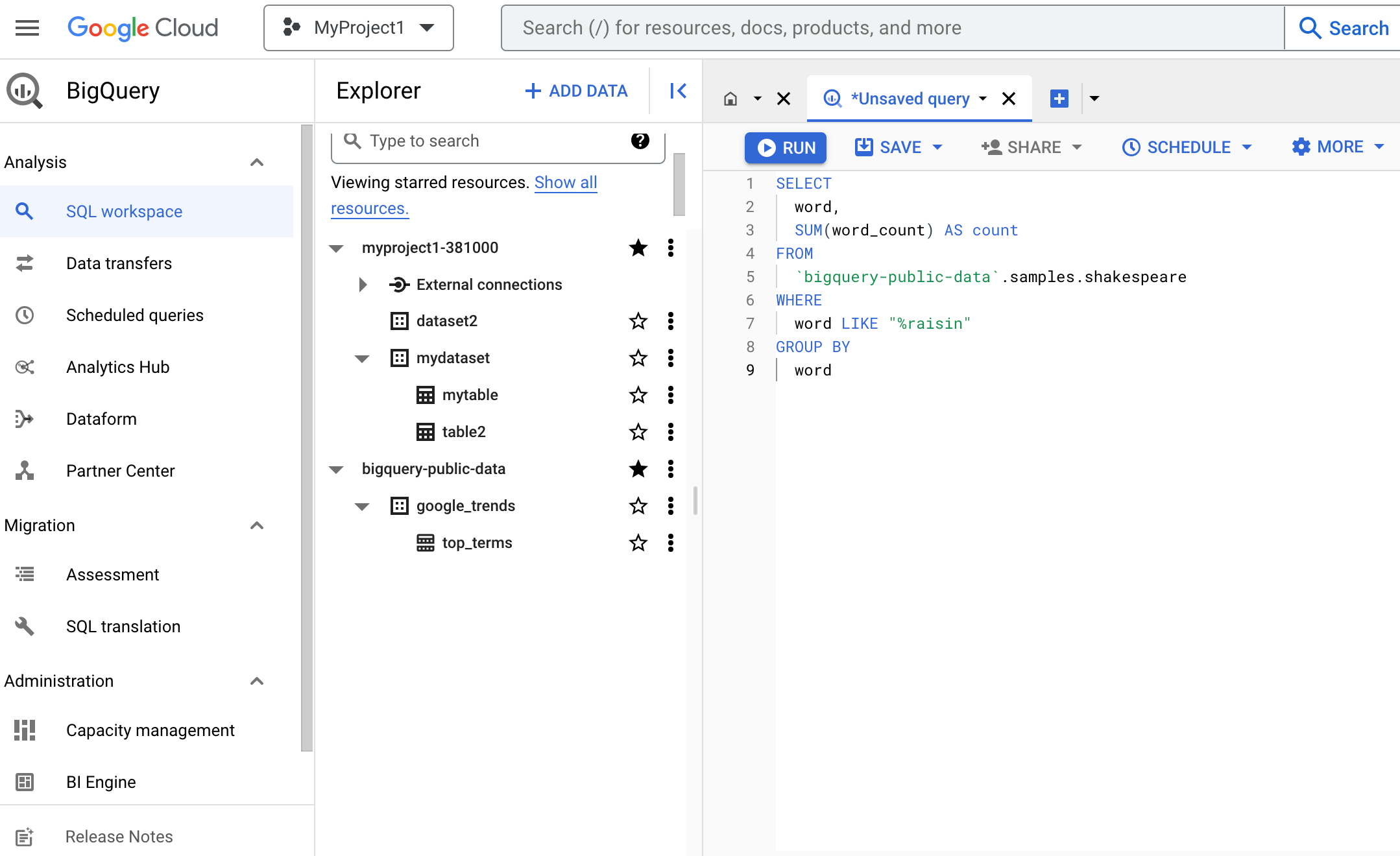Viewport: 1400px width, 856px height.
Task: Click the Explorer panel vertical scrollbar
Action: [679, 185]
